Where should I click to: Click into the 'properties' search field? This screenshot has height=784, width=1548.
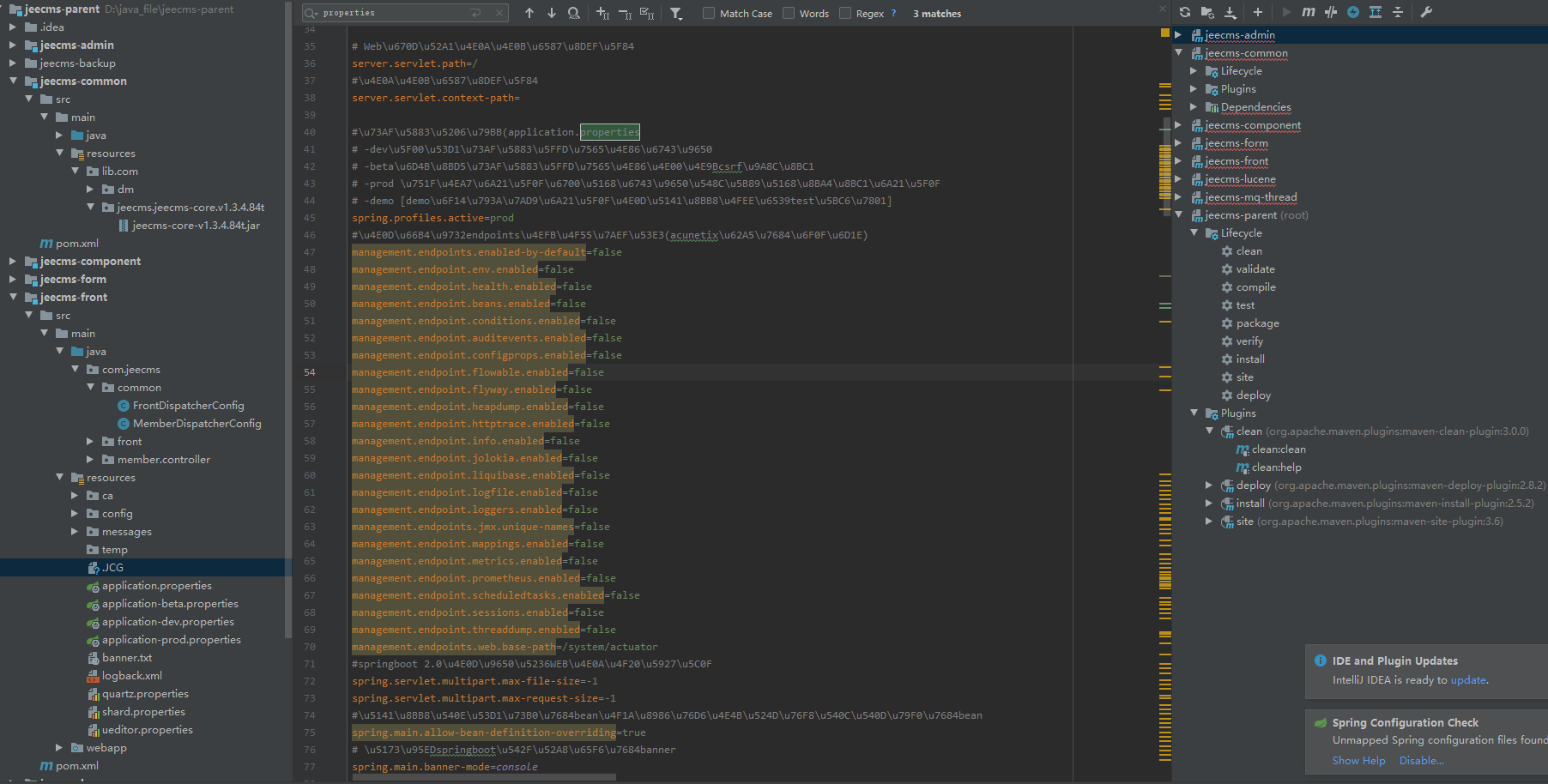tap(395, 13)
